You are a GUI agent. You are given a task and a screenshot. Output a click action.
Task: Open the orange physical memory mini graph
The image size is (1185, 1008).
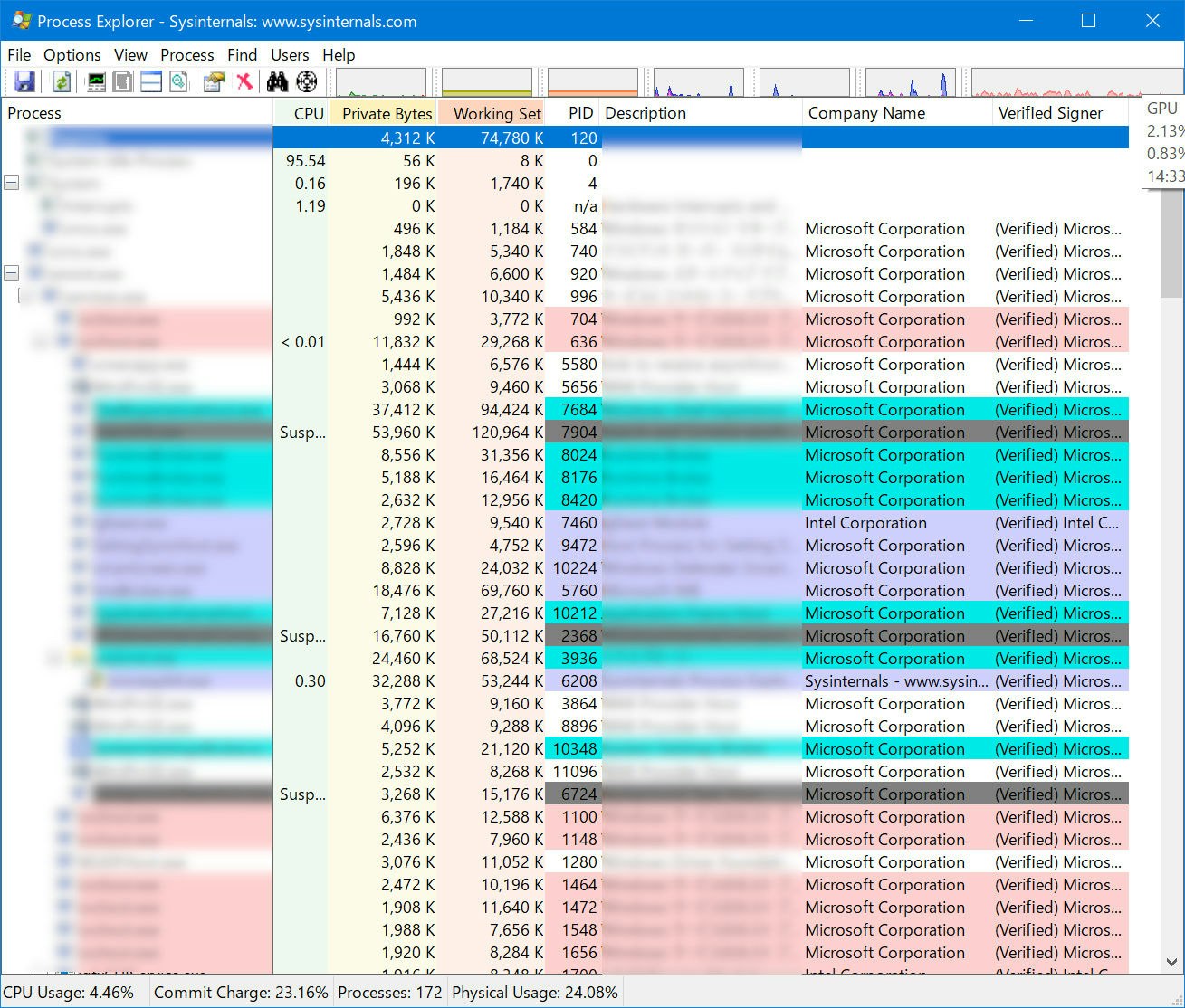click(x=593, y=82)
